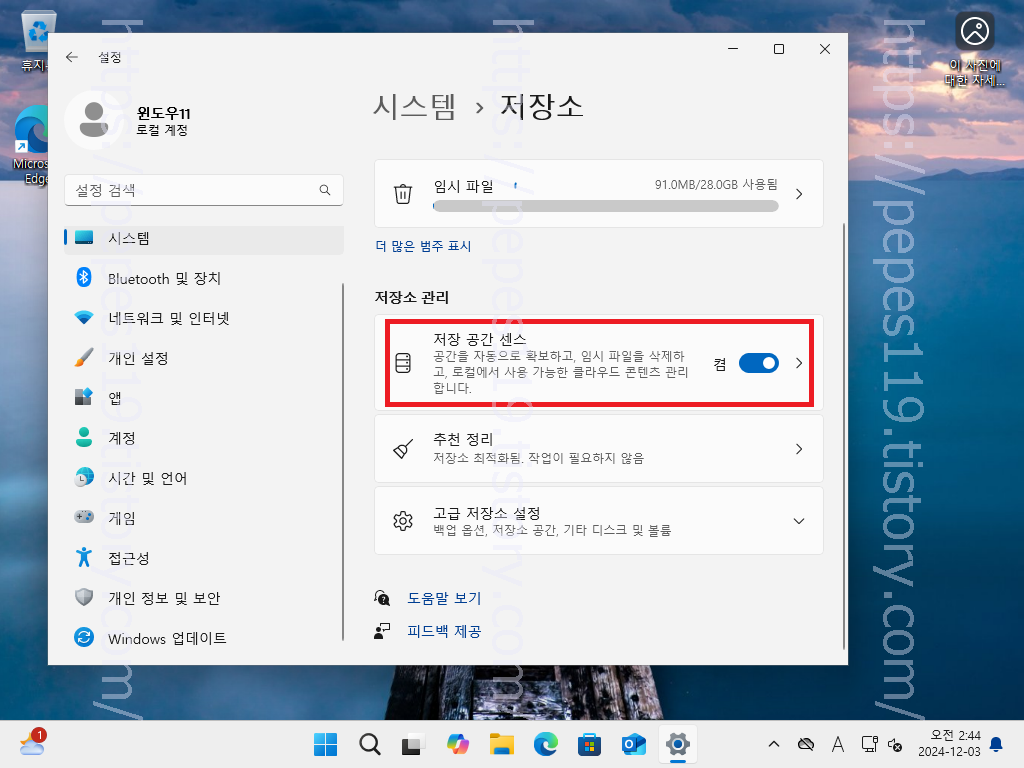Viewport: 1024px width, 768px height.
Task: Open Task View on the taskbar
Action: pyautogui.click(x=413, y=744)
